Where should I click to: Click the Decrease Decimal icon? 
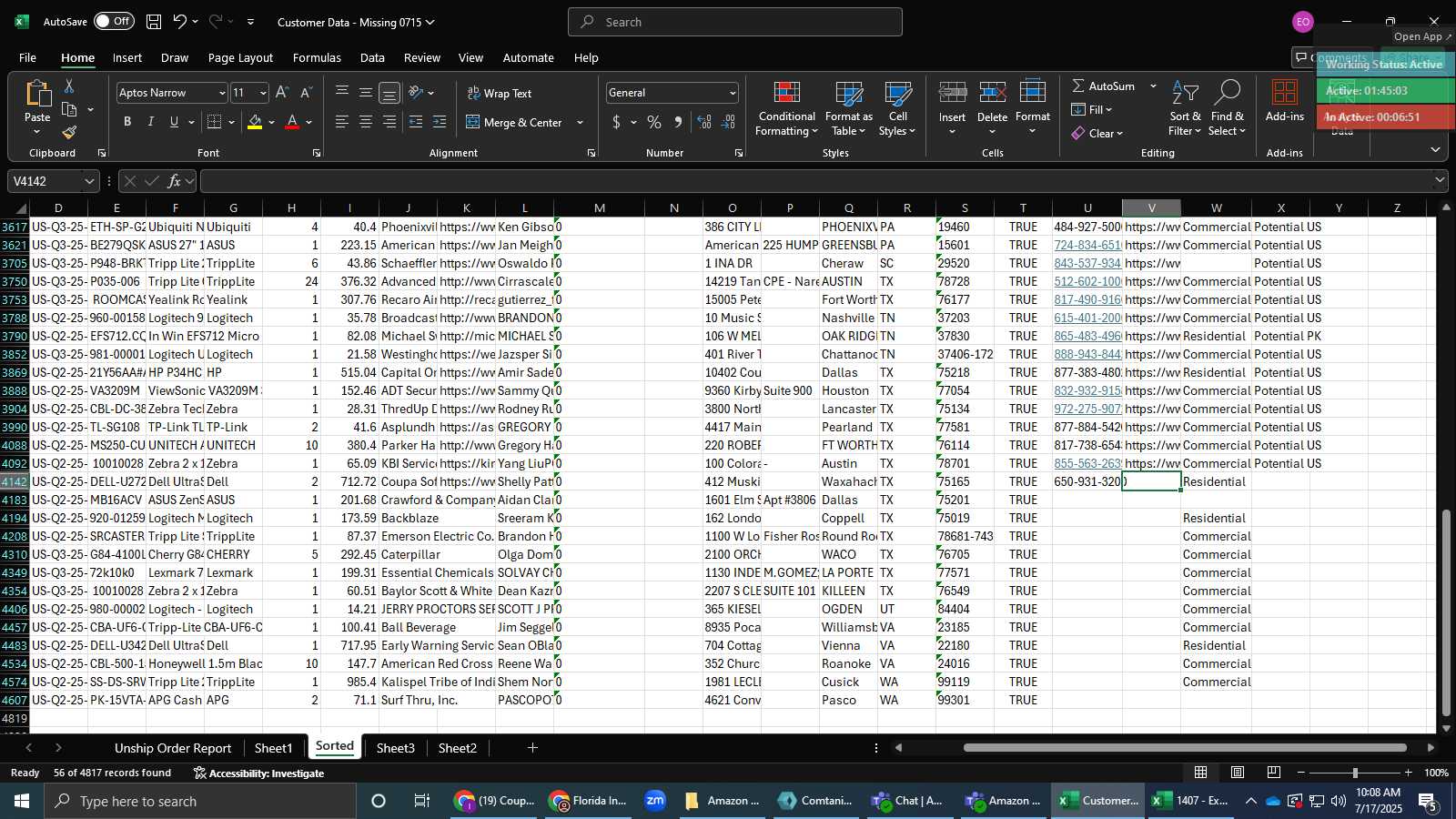click(x=729, y=122)
